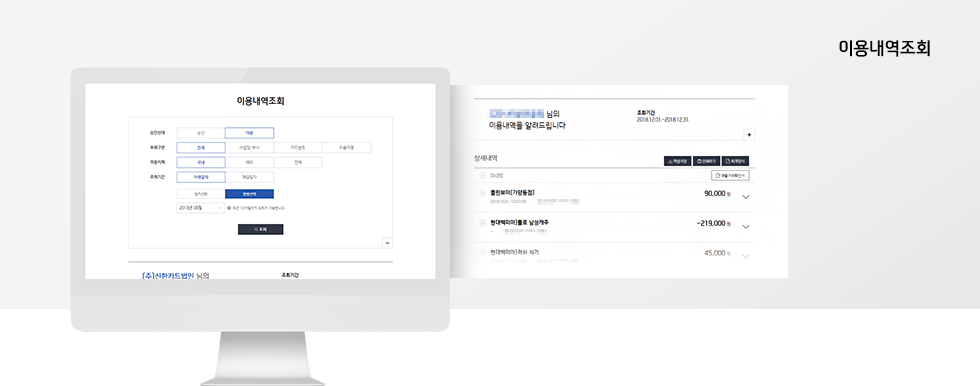Select the highlighted option beside 승인 in 승인상태 row
This screenshot has width=980, height=386.
(249, 133)
